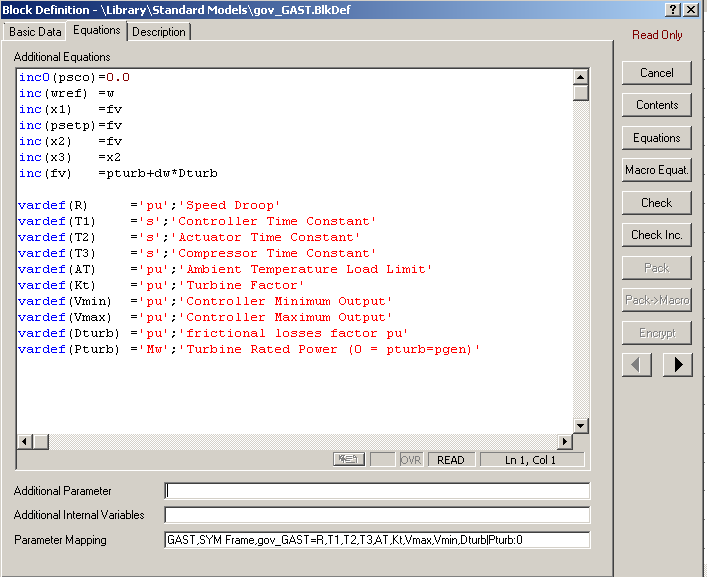Viewport: 707px width, 577px height.
Task: Click the vardef(T3) Compressor Time Constant line
Action: pyautogui.click(x=197, y=253)
